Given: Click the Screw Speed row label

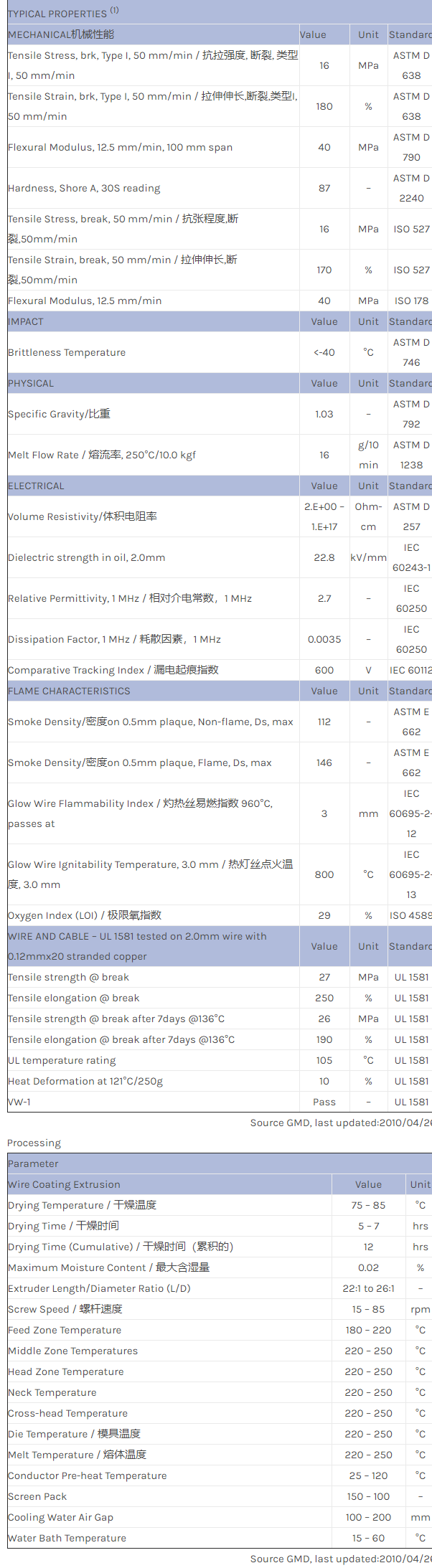Looking at the screenshot, I should coord(65,1309).
